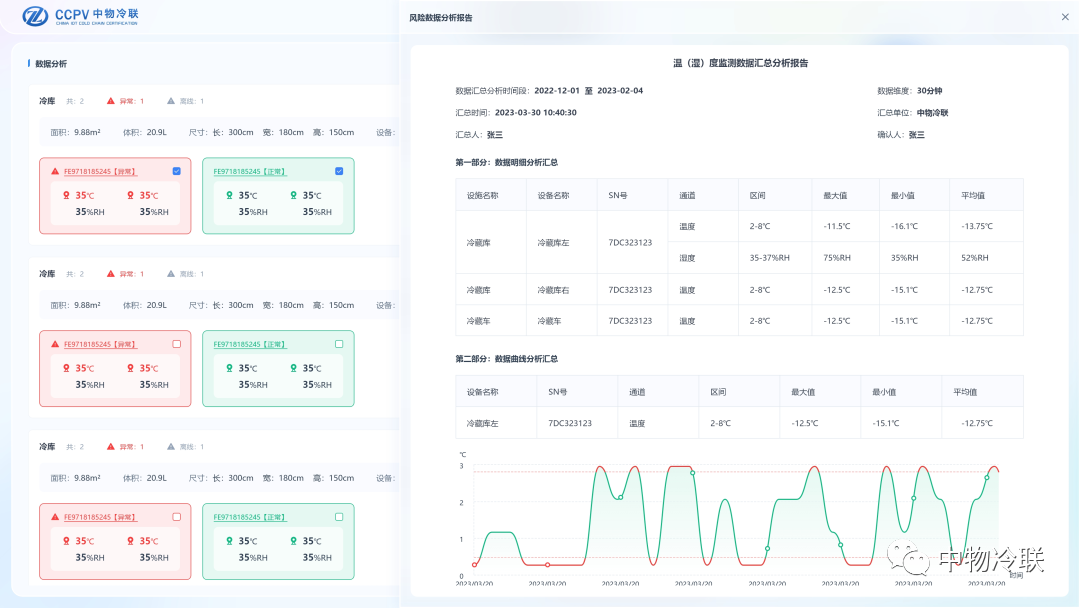Click first green sensor icon in middle 正常 card
The width and height of the screenshot is (1080, 608).
pyautogui.click(x=229, y=368)
